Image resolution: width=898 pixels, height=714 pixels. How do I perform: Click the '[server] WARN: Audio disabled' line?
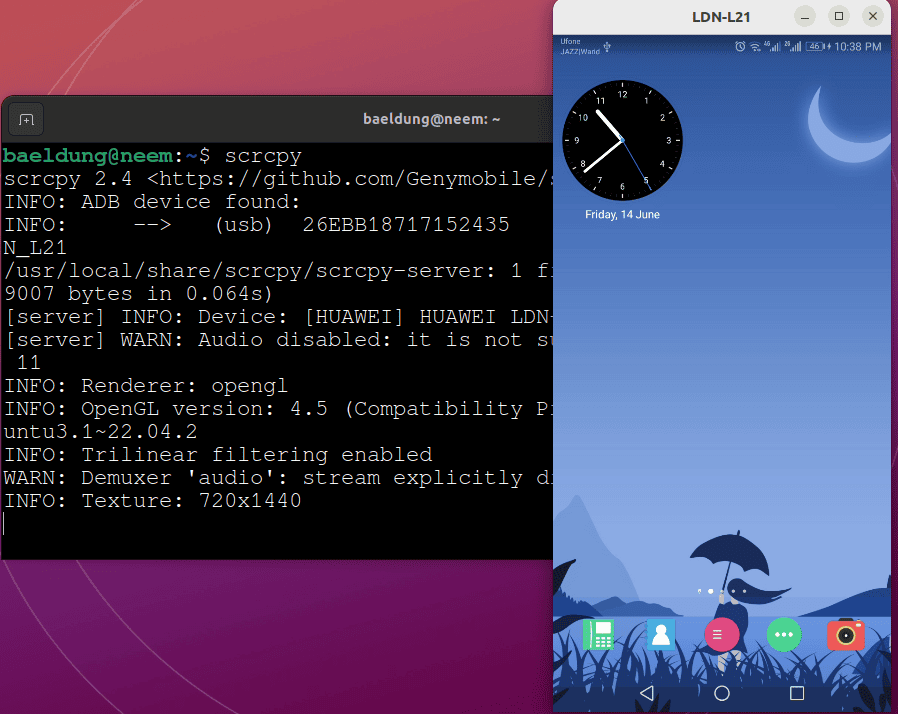(278, 340)
